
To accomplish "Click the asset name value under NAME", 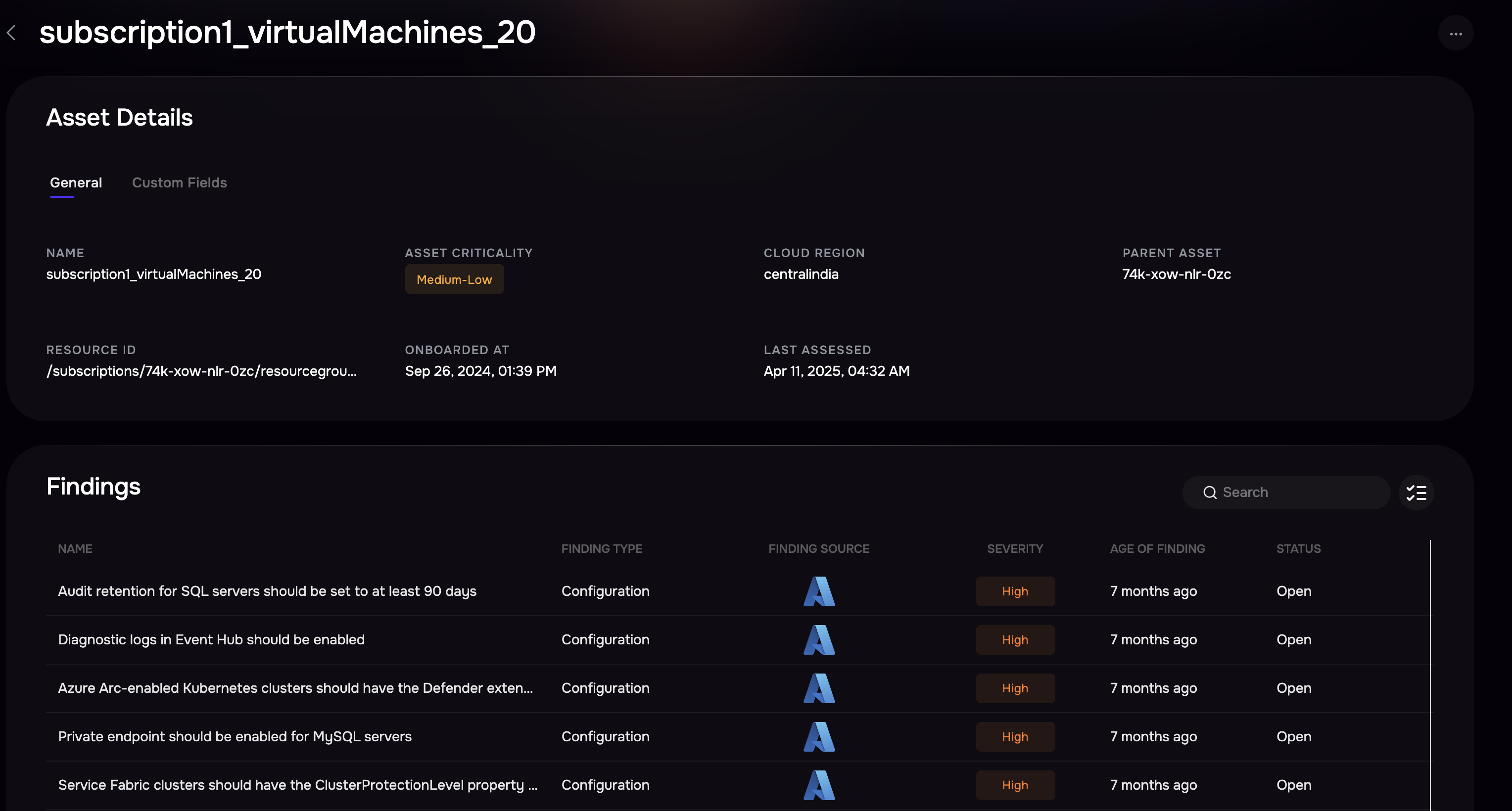I will 154,274.
